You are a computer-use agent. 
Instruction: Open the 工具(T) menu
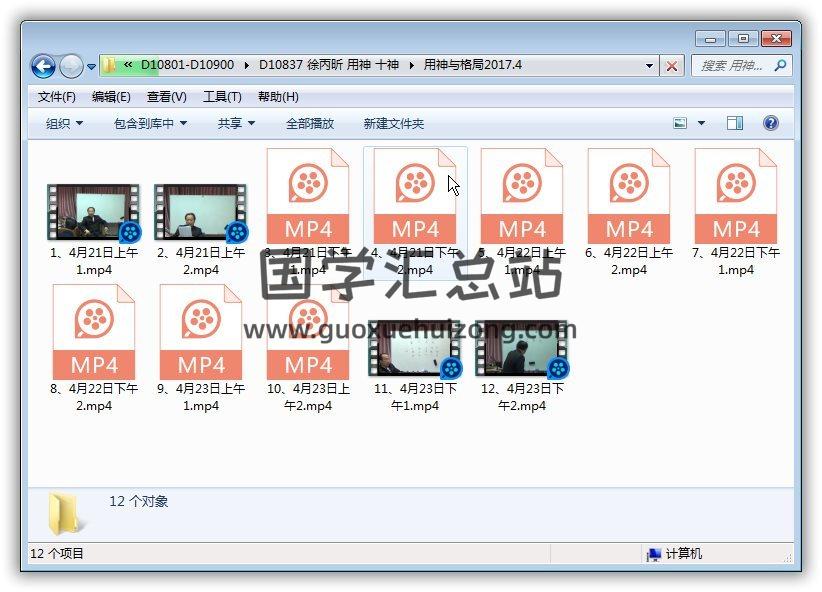click(222, 97)
